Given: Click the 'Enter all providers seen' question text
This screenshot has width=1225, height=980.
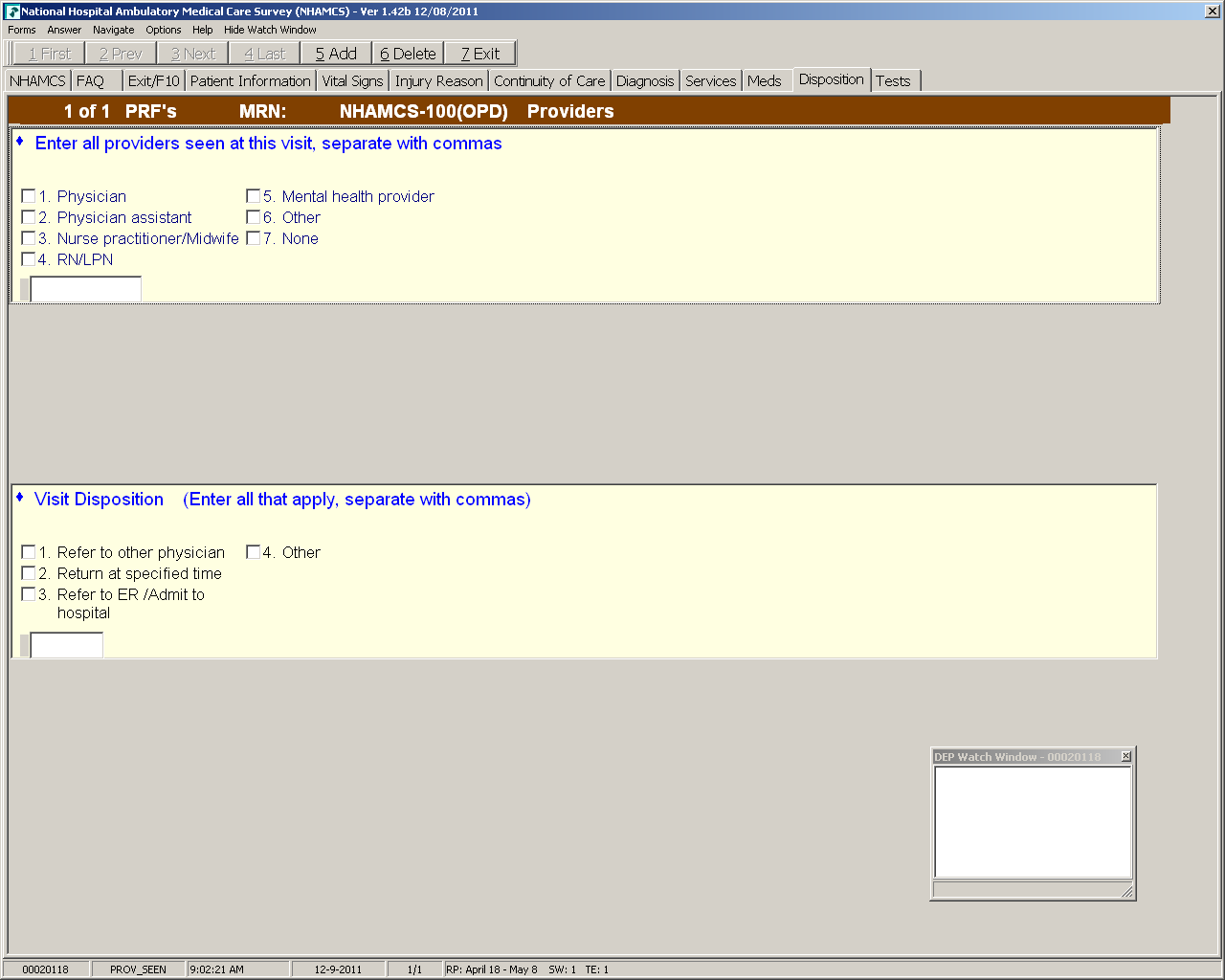Looking at the screenshot, I should [x=269, y=144].
